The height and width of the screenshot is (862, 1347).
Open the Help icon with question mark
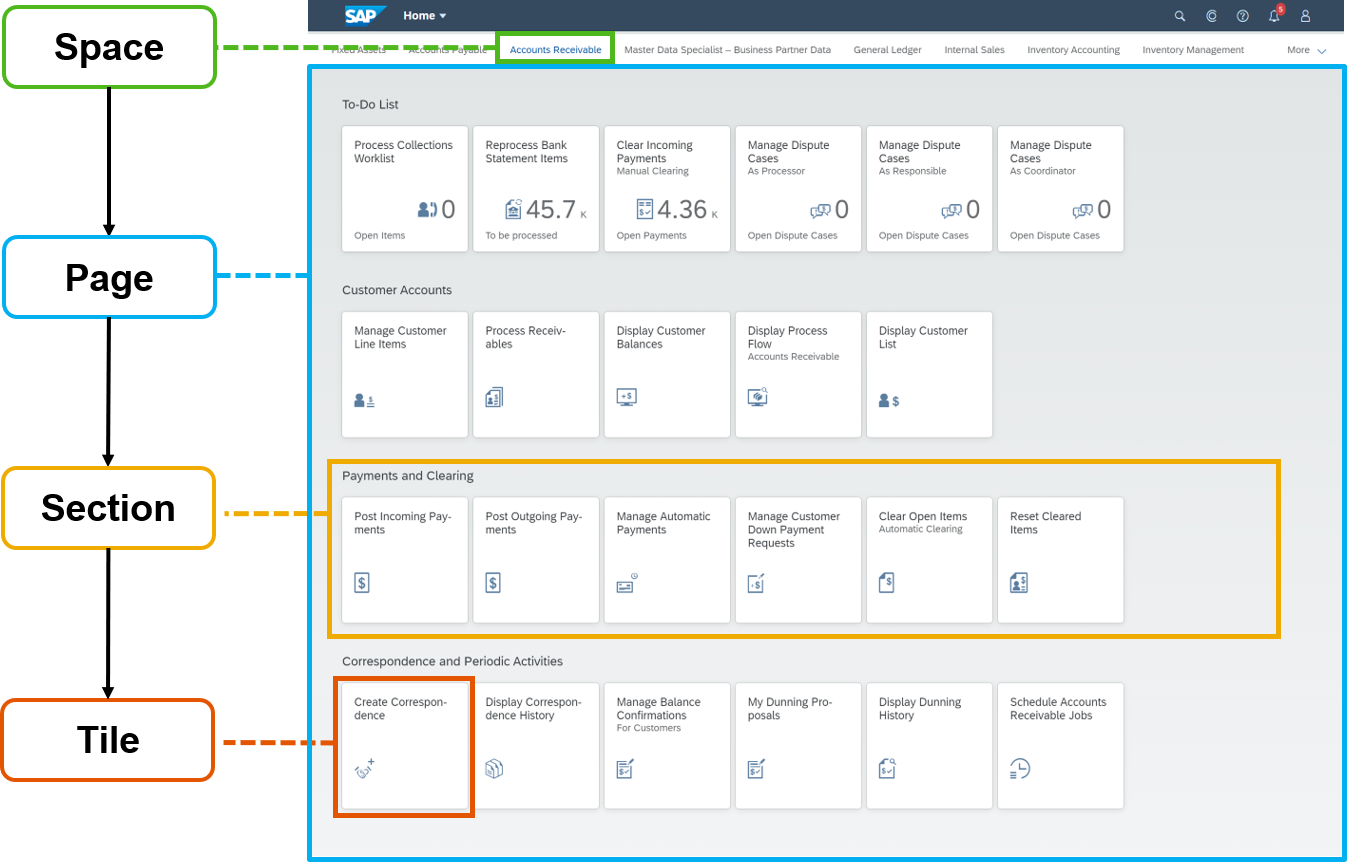click(1242, 16)
